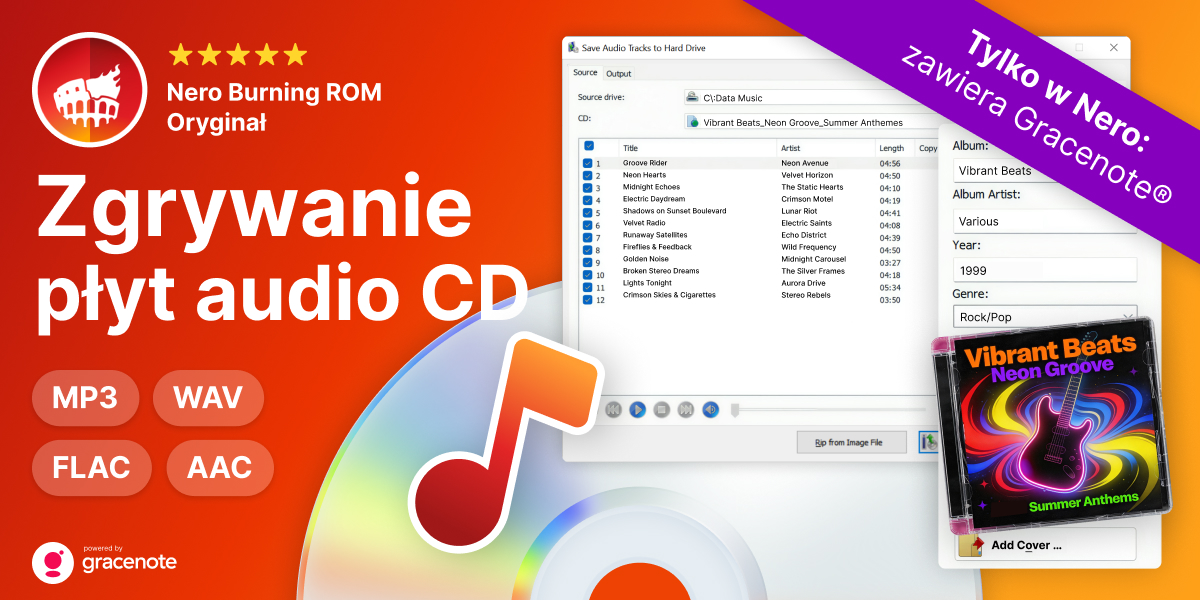Click artist name Neon Avenue
This screenshot has width=1200, height=600.
805,163
